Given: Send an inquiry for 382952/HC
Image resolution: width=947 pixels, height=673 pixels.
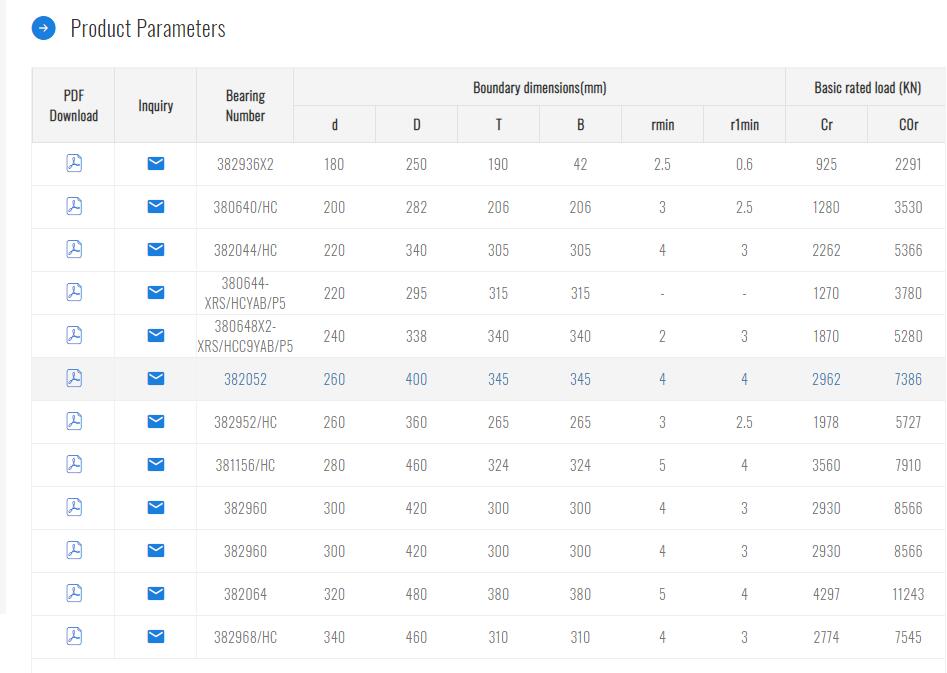Looking at the screenshot, I should pyautogui.click(x=155, y=421).
